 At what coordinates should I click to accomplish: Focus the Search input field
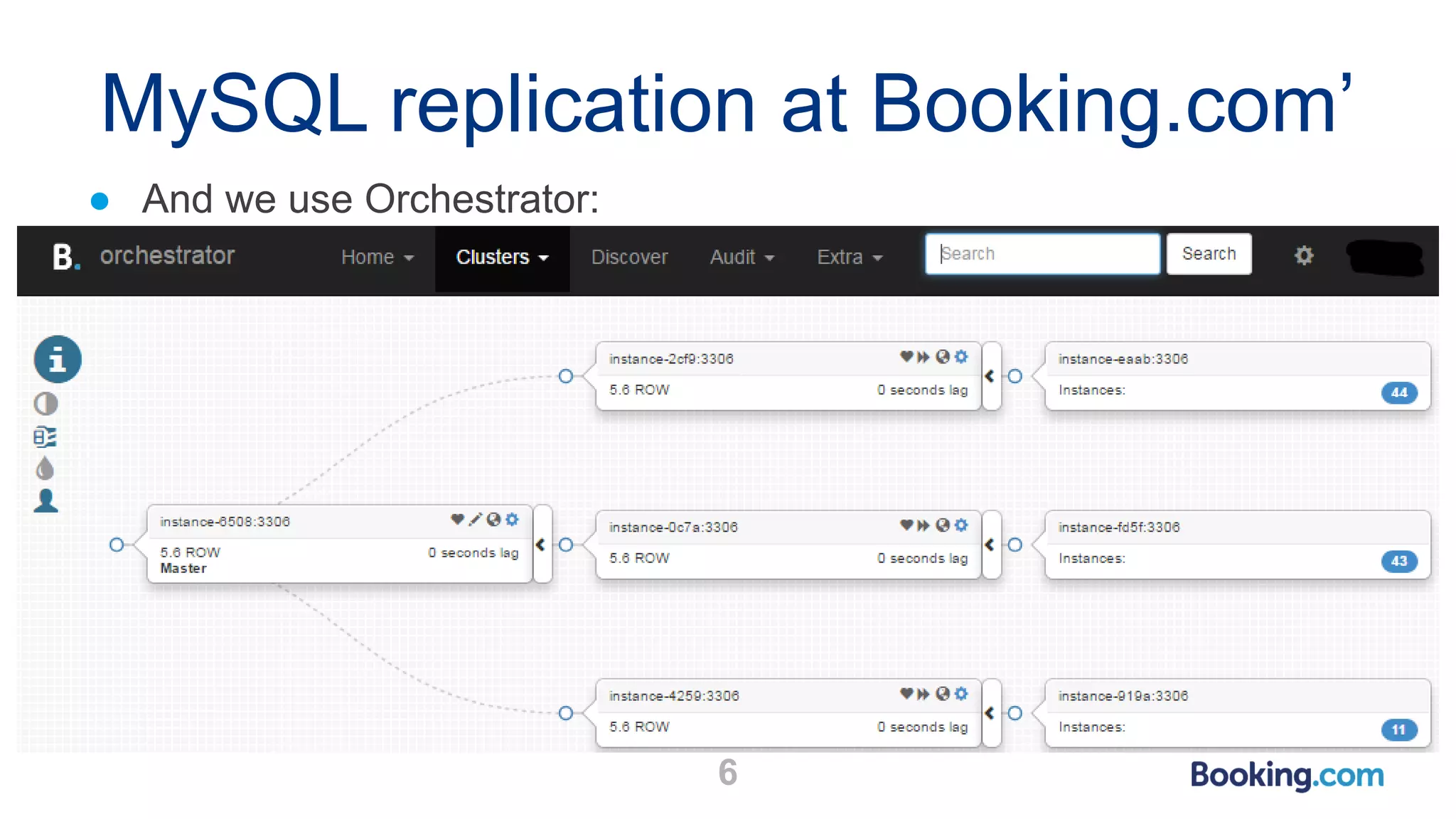[1042, 254]
